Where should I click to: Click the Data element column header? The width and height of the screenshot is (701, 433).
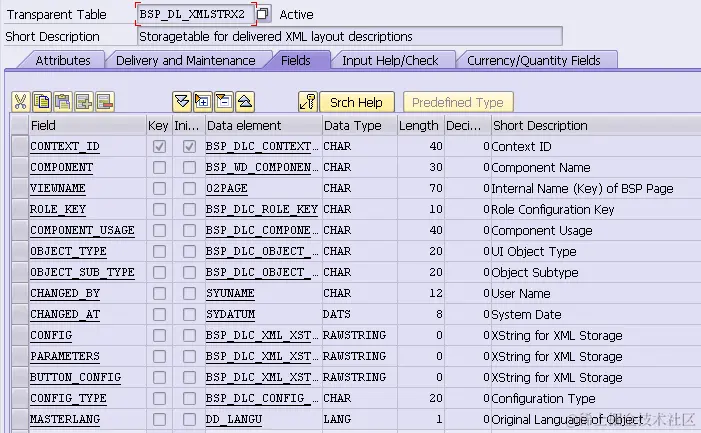click(263, 126)
